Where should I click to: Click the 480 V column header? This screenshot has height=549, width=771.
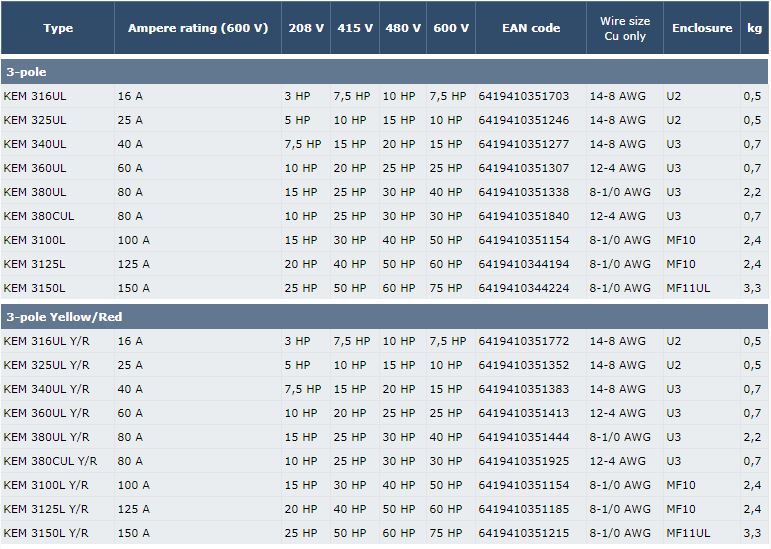click(403, 28)
